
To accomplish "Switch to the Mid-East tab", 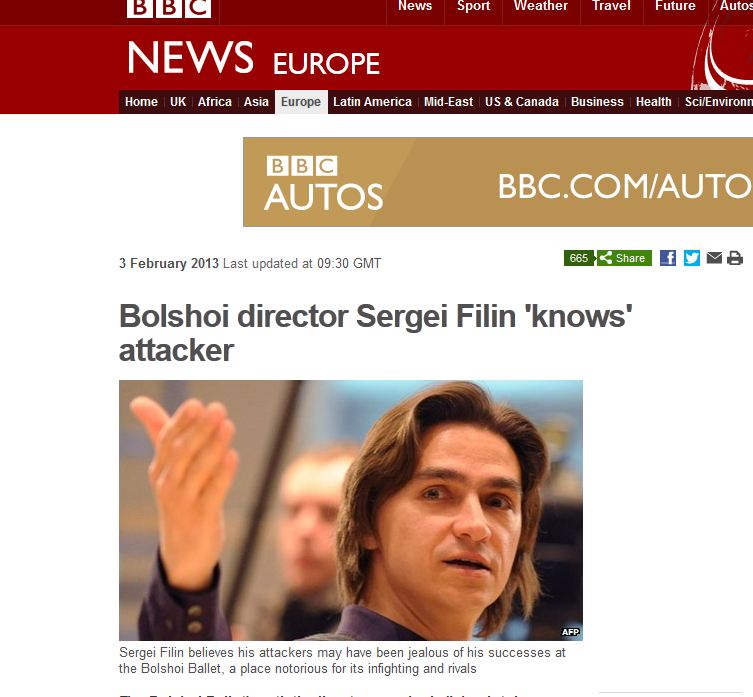I will (x=449, y=102).
